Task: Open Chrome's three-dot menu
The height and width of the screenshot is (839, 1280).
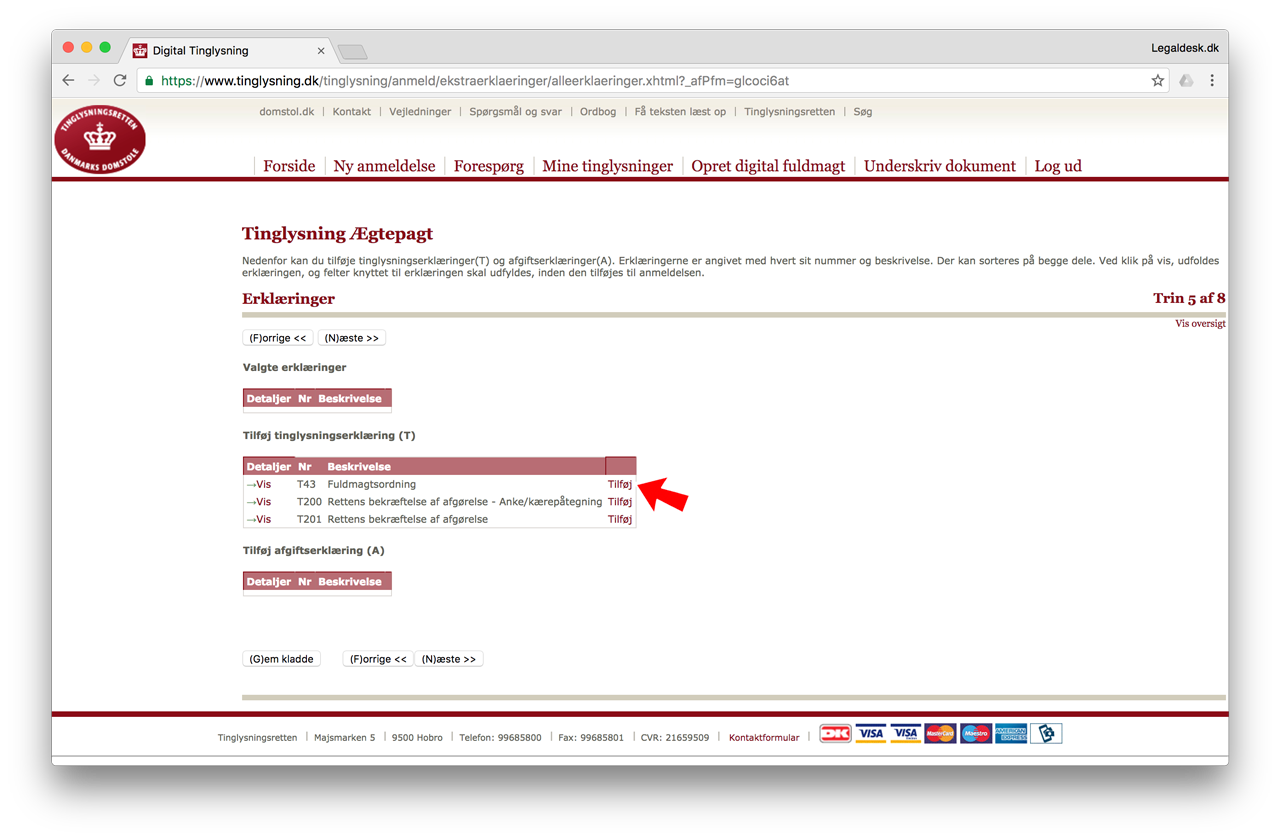Action: coord(1212,81)
